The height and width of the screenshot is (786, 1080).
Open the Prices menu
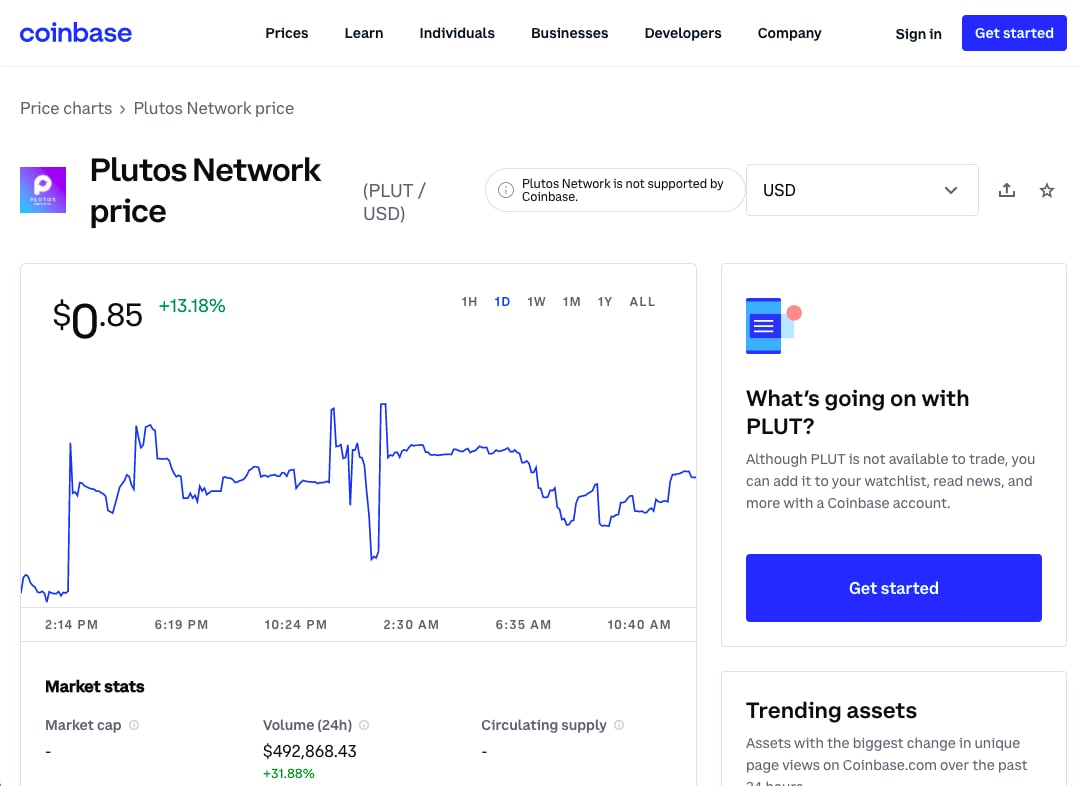pyautogui.click(x=287, y=33)
